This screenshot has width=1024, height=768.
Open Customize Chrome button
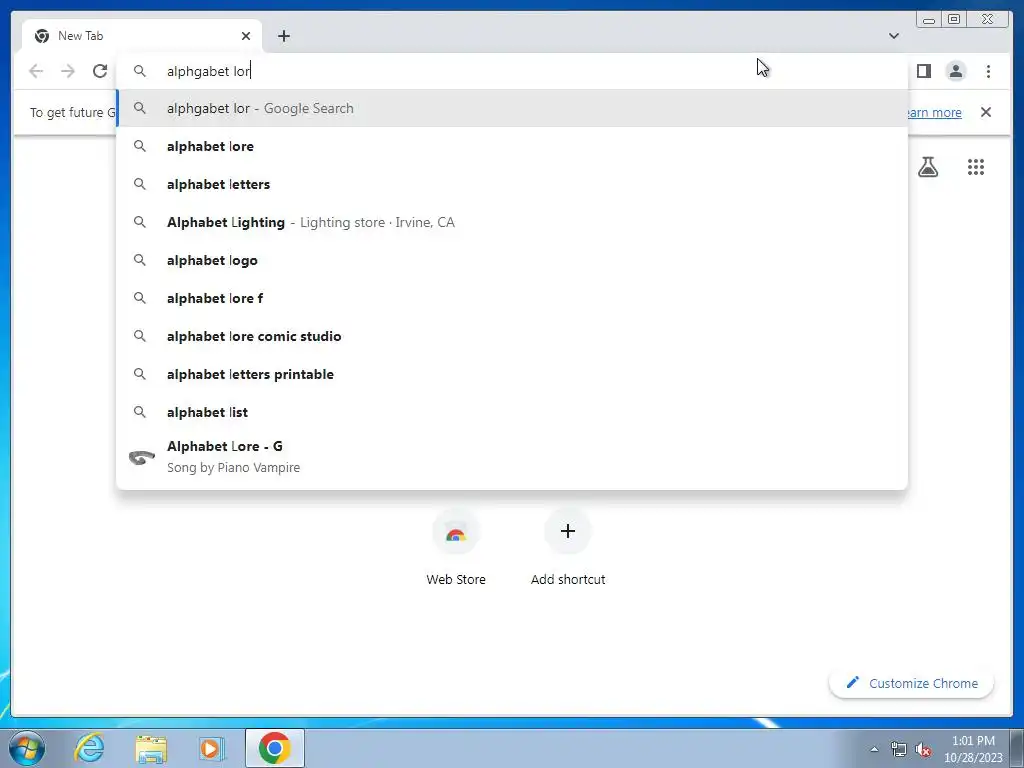pyautogui.click(x=912, y=683)
